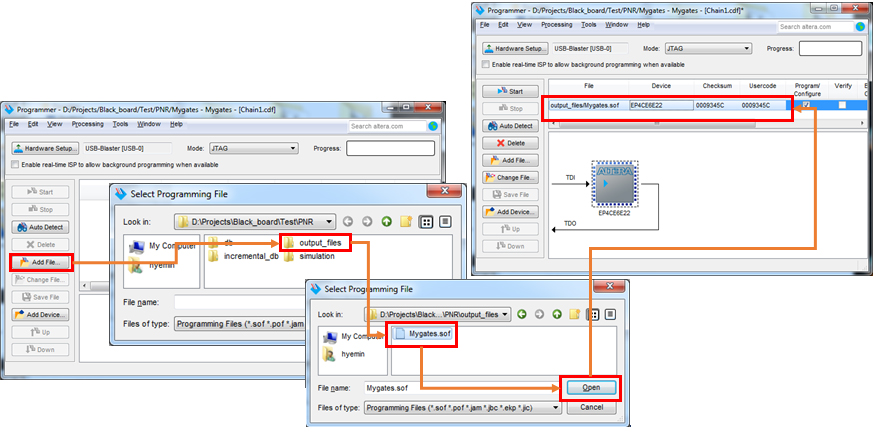Click the gray back arrow in the PNR dialog

(x=348, y=222)
